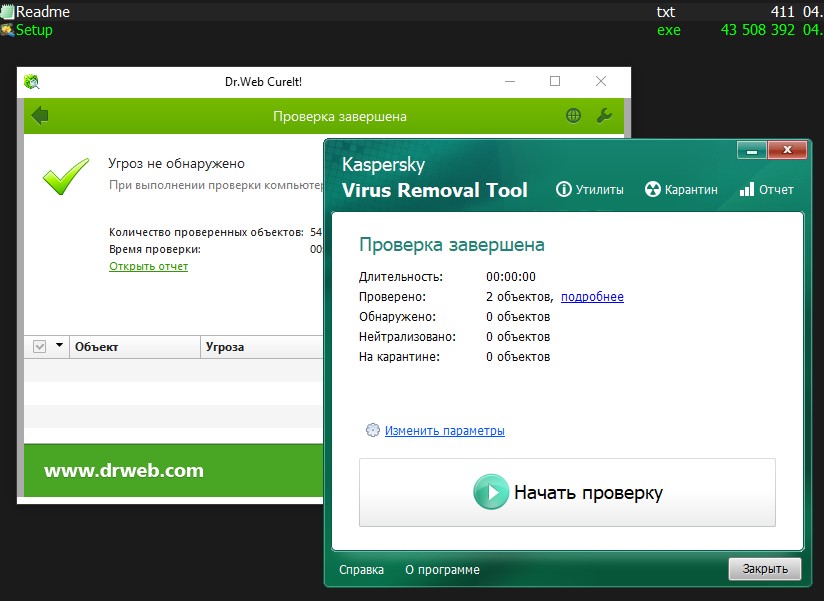
Task: Maximize the Dr.Web CureIt window
Action: click(x=555, y=81)
